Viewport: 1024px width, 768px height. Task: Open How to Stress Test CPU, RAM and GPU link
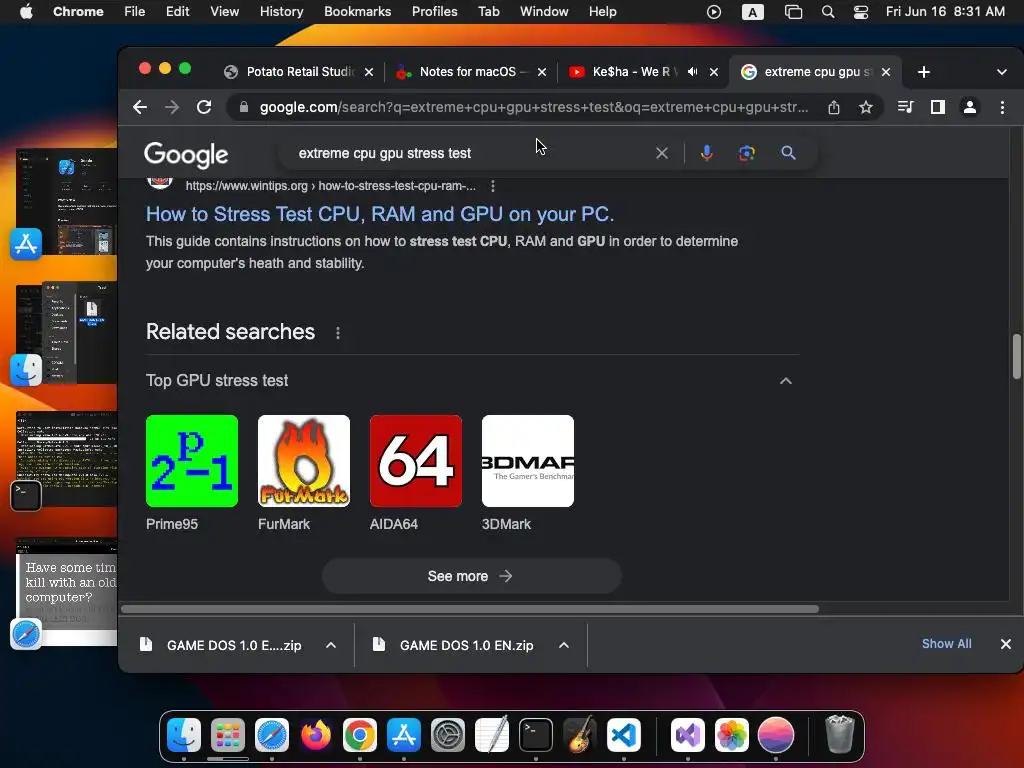(x=379, y=214)
